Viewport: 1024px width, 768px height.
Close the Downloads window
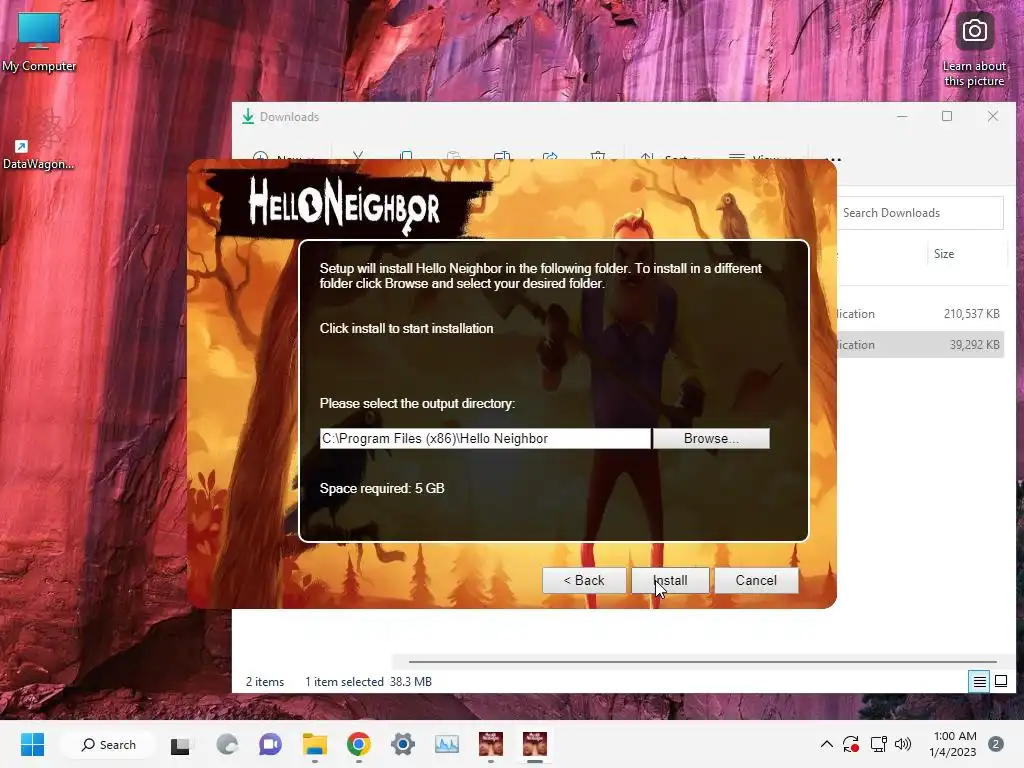[993, 116]
